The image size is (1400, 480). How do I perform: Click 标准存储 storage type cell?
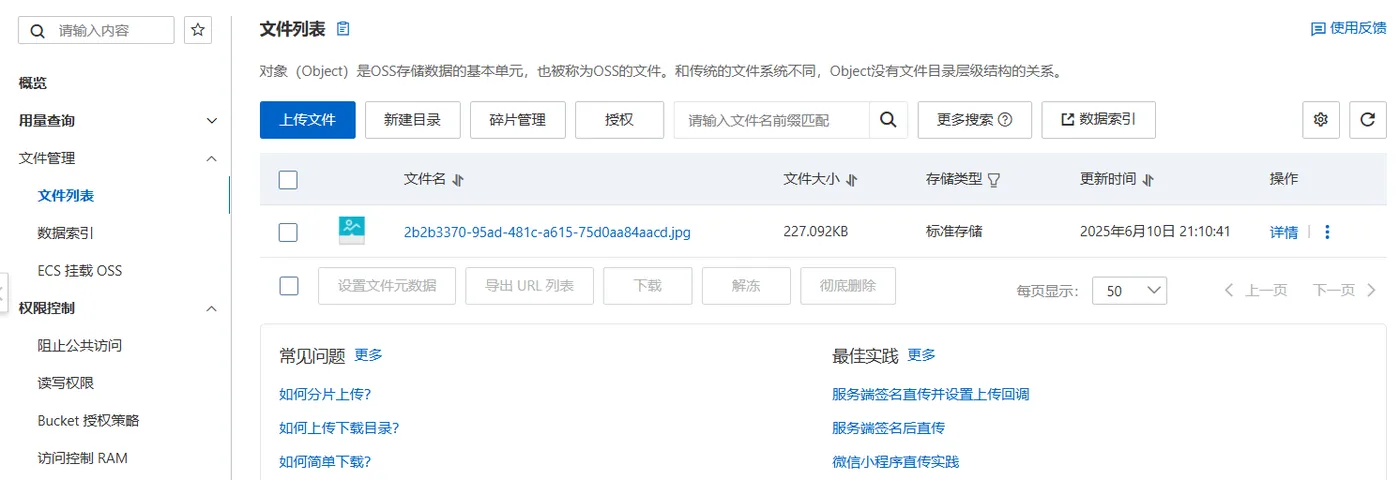[954, 232]
